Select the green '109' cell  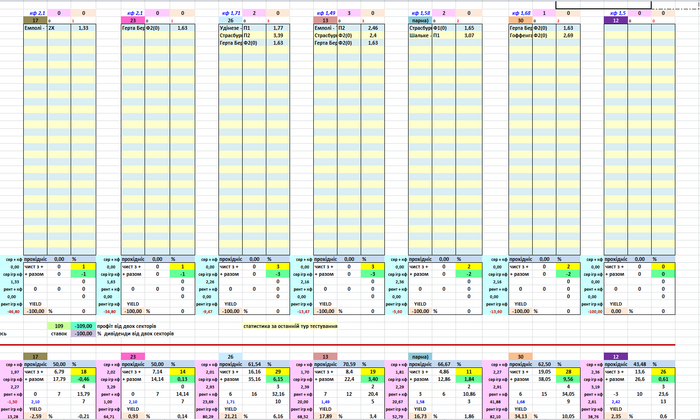tap(59, 326)
